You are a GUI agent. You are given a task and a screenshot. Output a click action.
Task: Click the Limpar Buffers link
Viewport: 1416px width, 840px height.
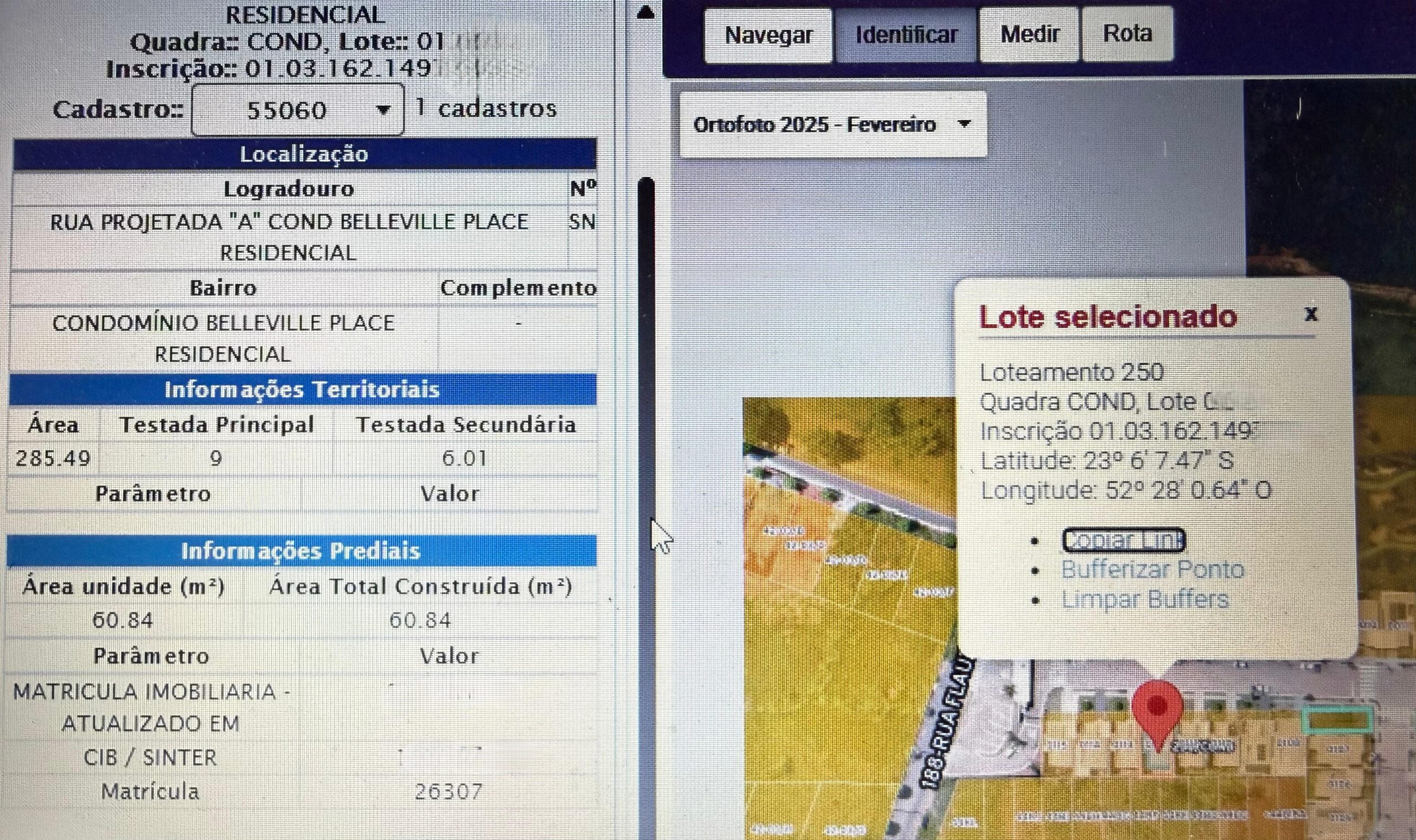click(x=1145, y=599)
